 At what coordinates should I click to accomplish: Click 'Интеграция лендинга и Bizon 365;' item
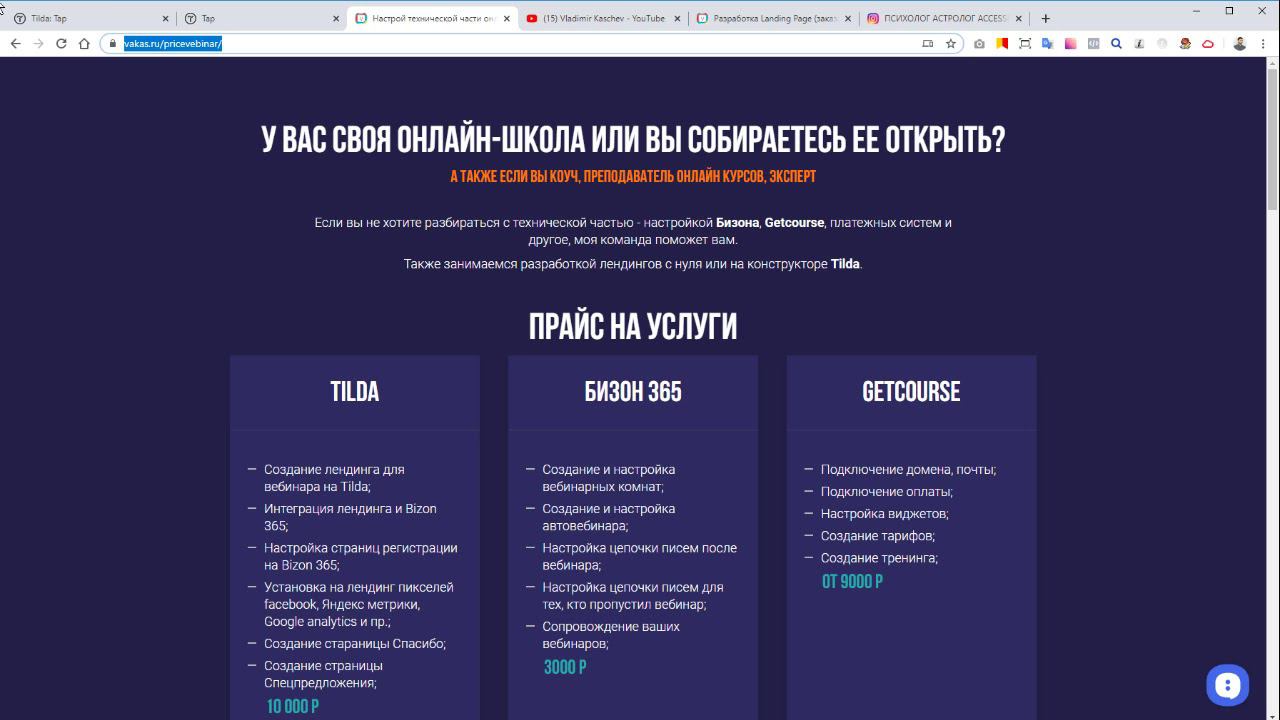coord(350,517)
